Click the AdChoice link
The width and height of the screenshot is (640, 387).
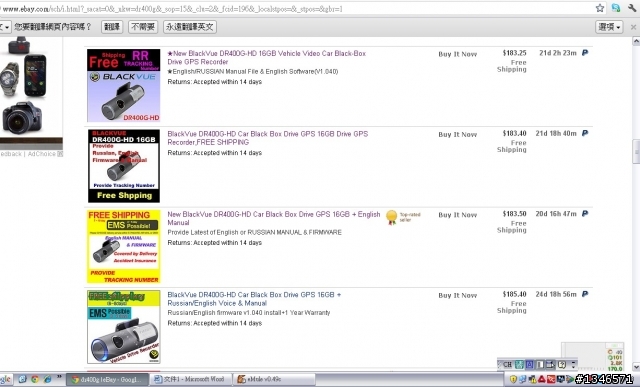tap(45, 154)
